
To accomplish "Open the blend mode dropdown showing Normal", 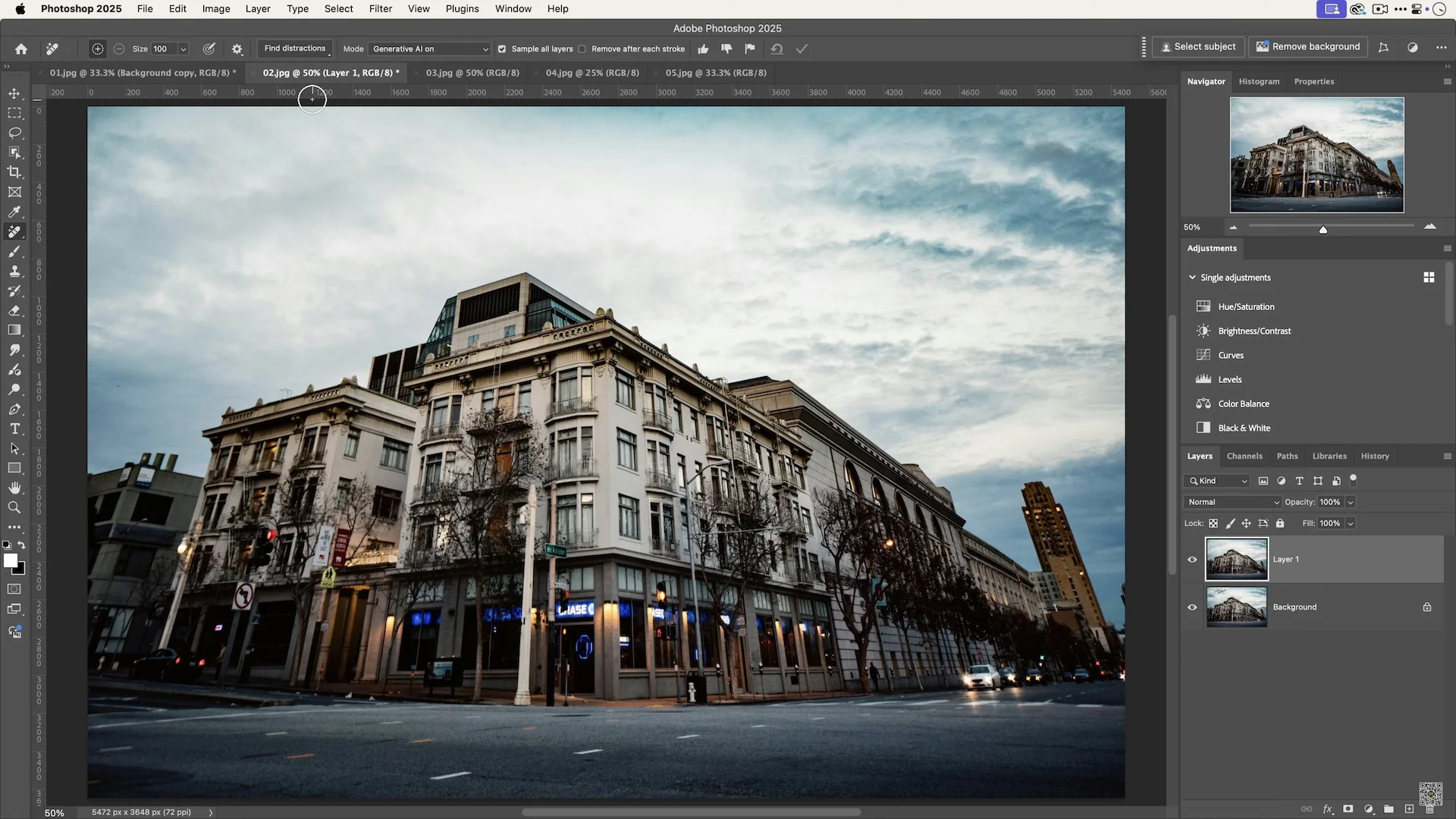I will (1231, 502).
